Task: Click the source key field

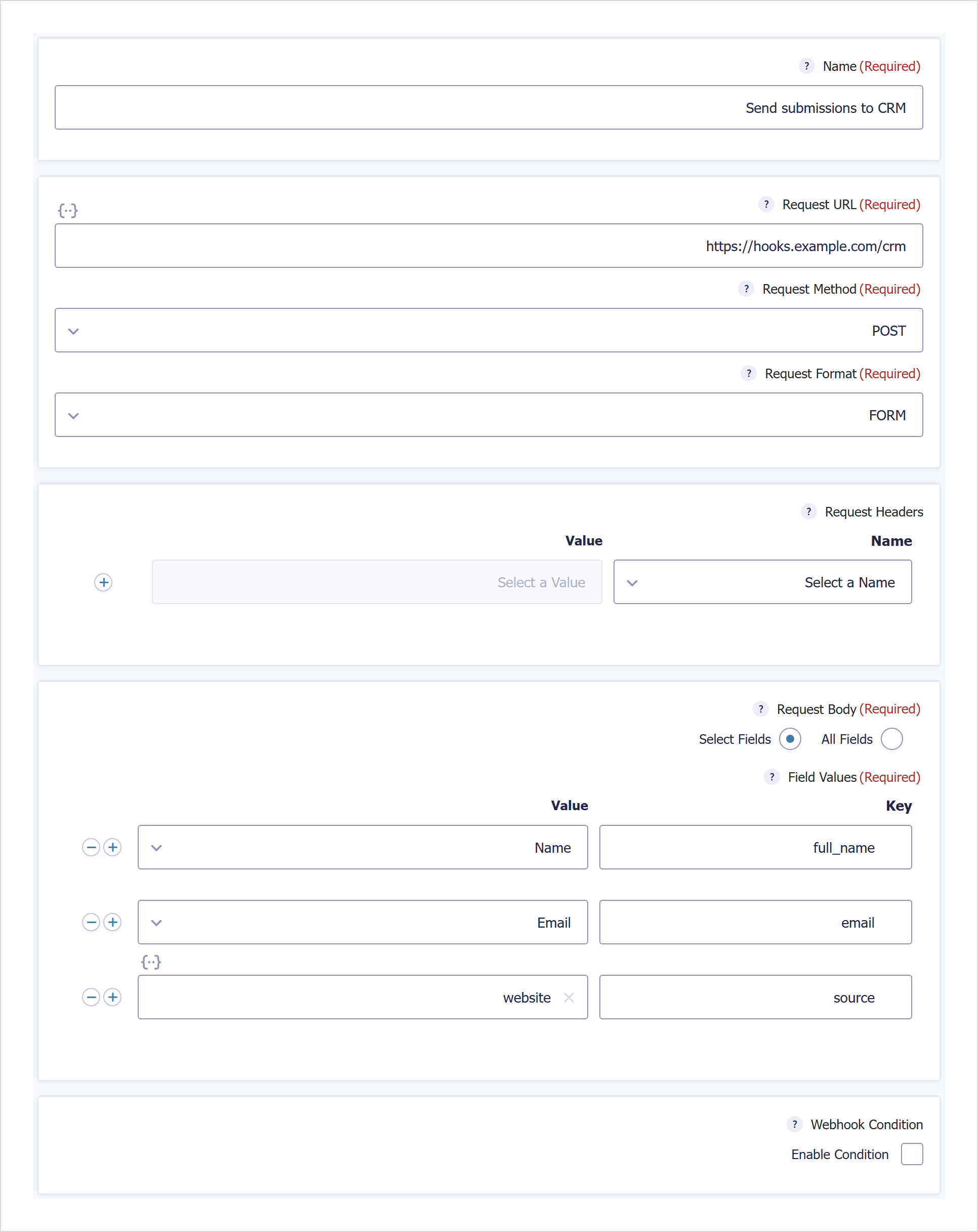Action: click(755, 997)
